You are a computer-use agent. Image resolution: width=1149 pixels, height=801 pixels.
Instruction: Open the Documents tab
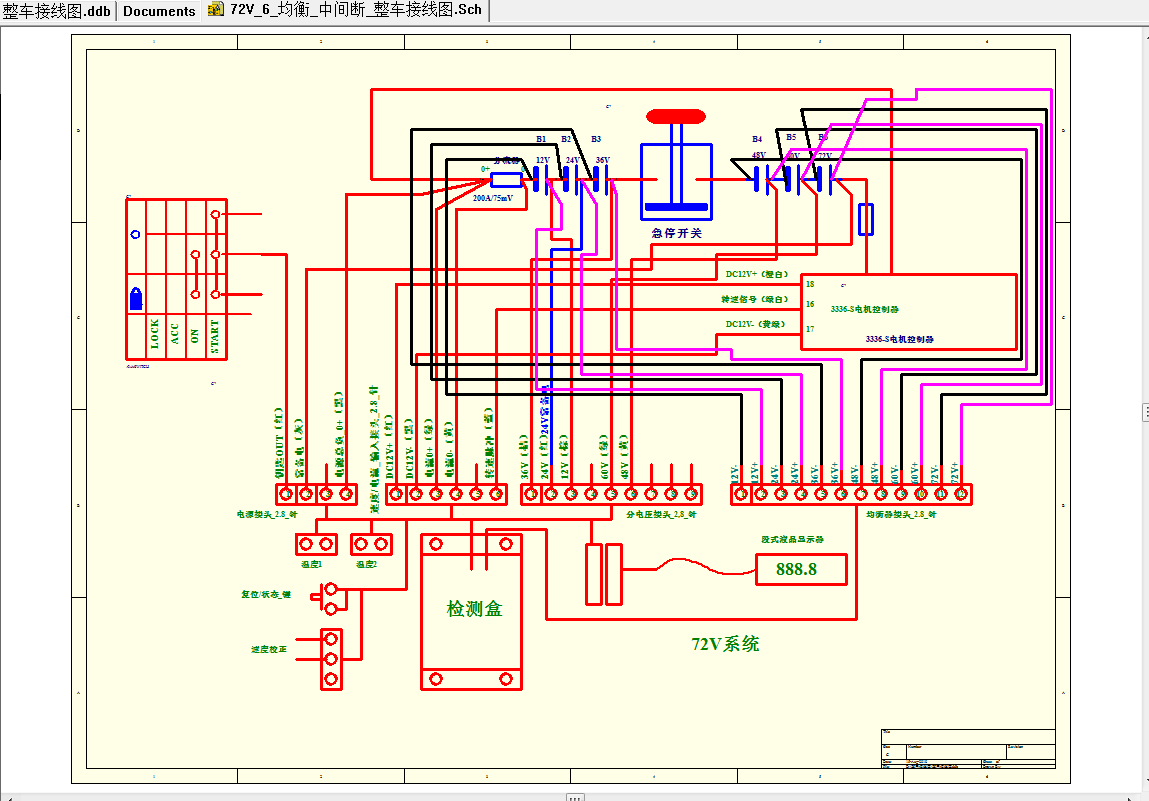159,11
